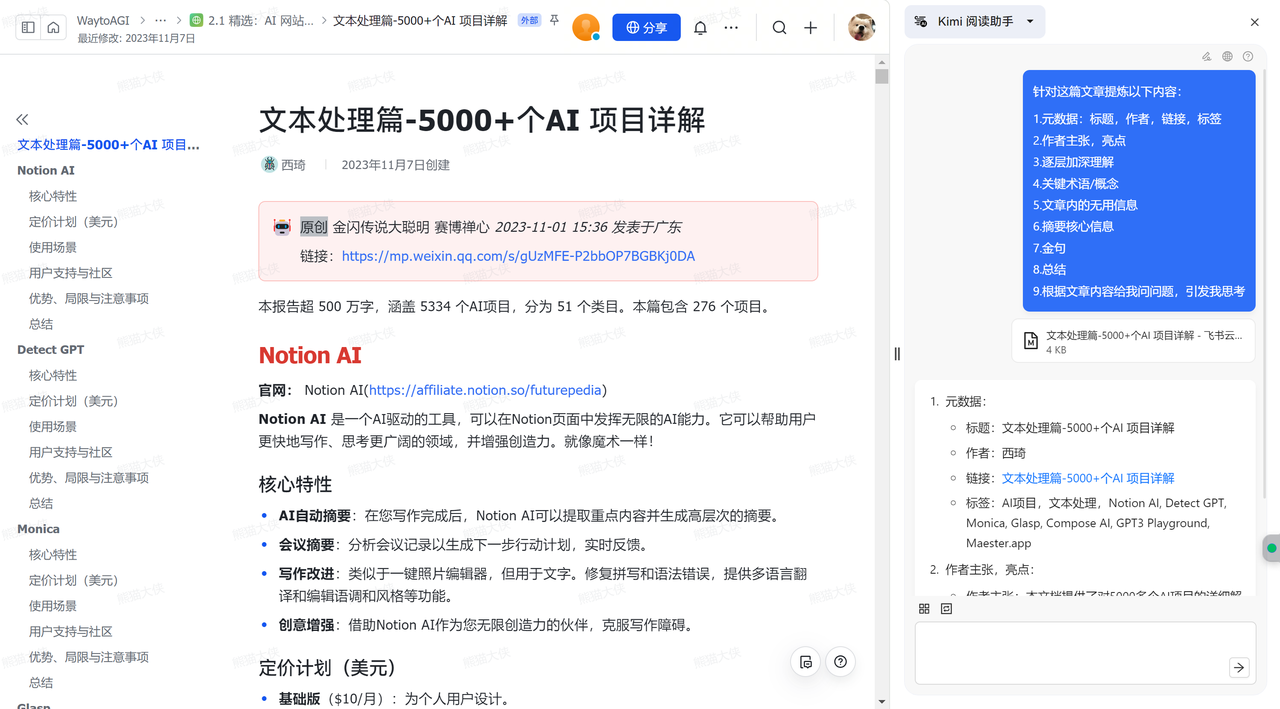Image resolution: width=1280 pixels, height=709 pixels.
Task: Click the 外部 tag badge
Action: (529, 20)
